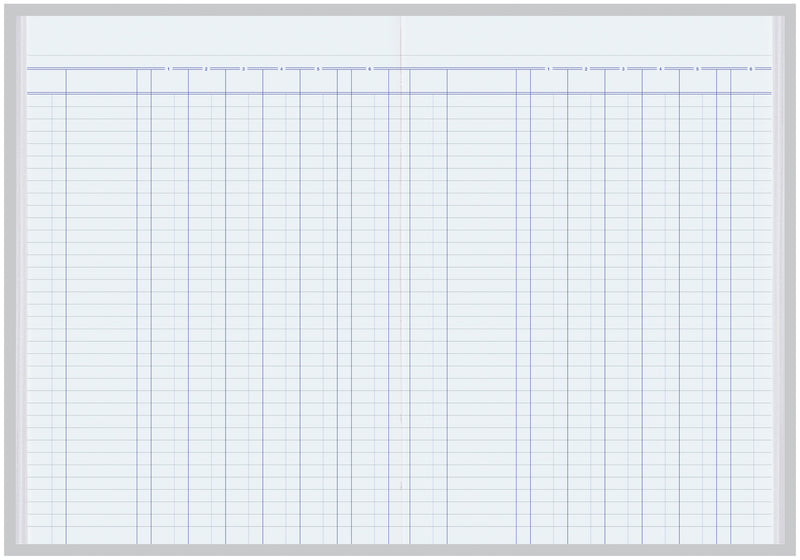Click column number 6 on the left page

[369, 69]
